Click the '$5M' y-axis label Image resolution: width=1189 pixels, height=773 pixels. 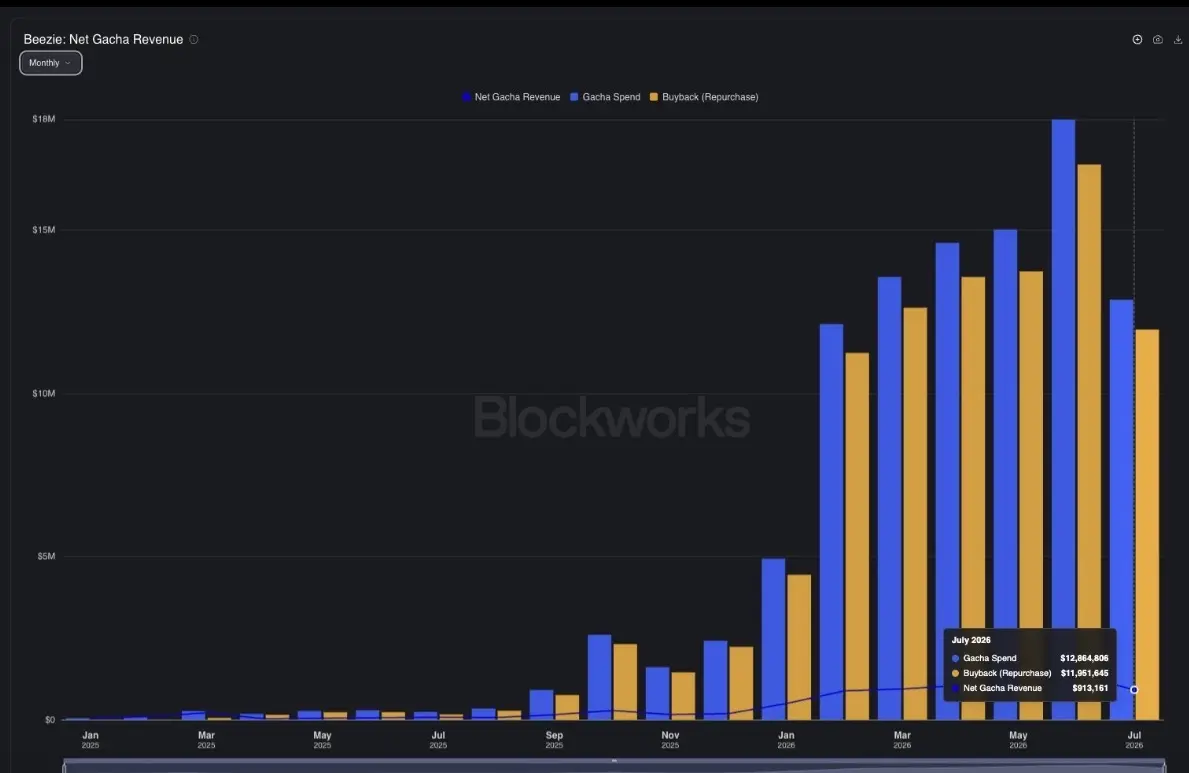pos(46,556)
